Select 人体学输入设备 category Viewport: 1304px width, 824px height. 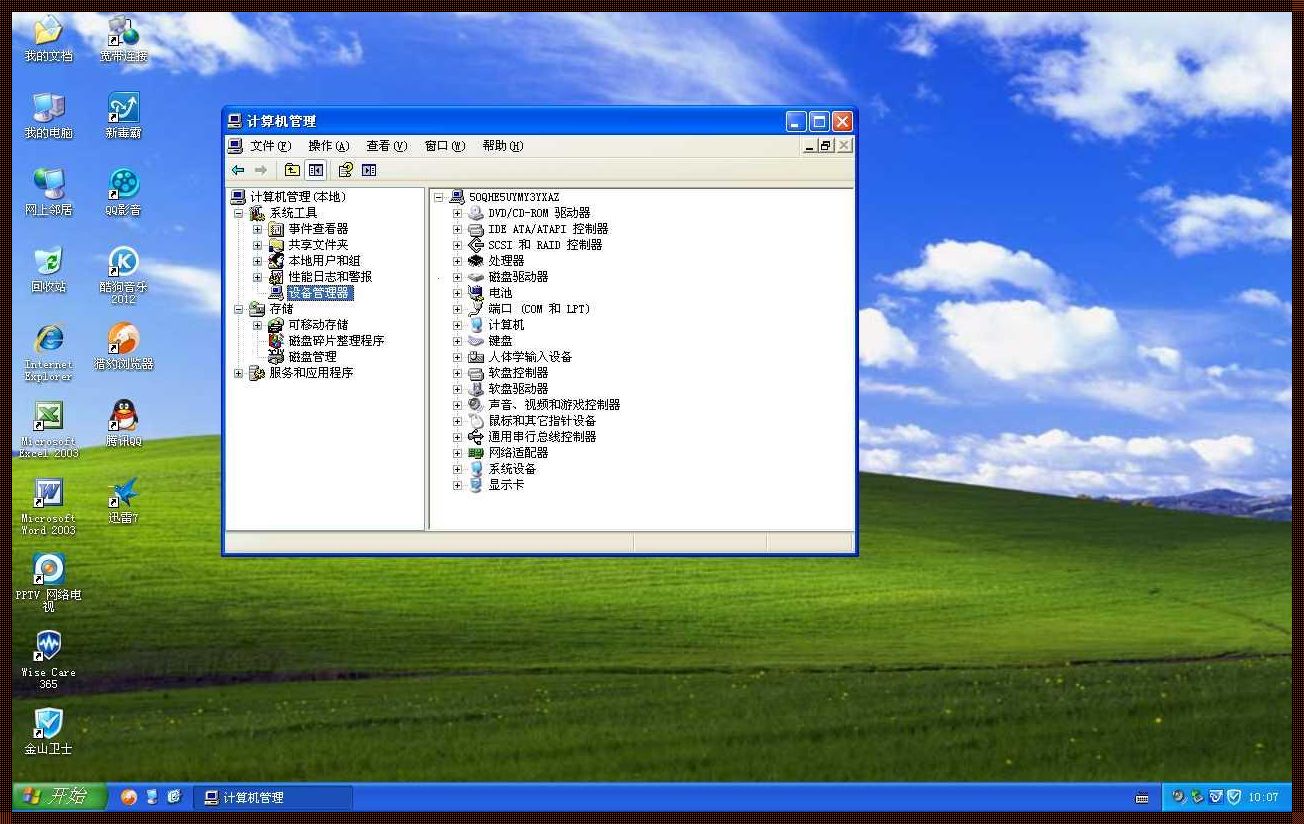(530, 357)
